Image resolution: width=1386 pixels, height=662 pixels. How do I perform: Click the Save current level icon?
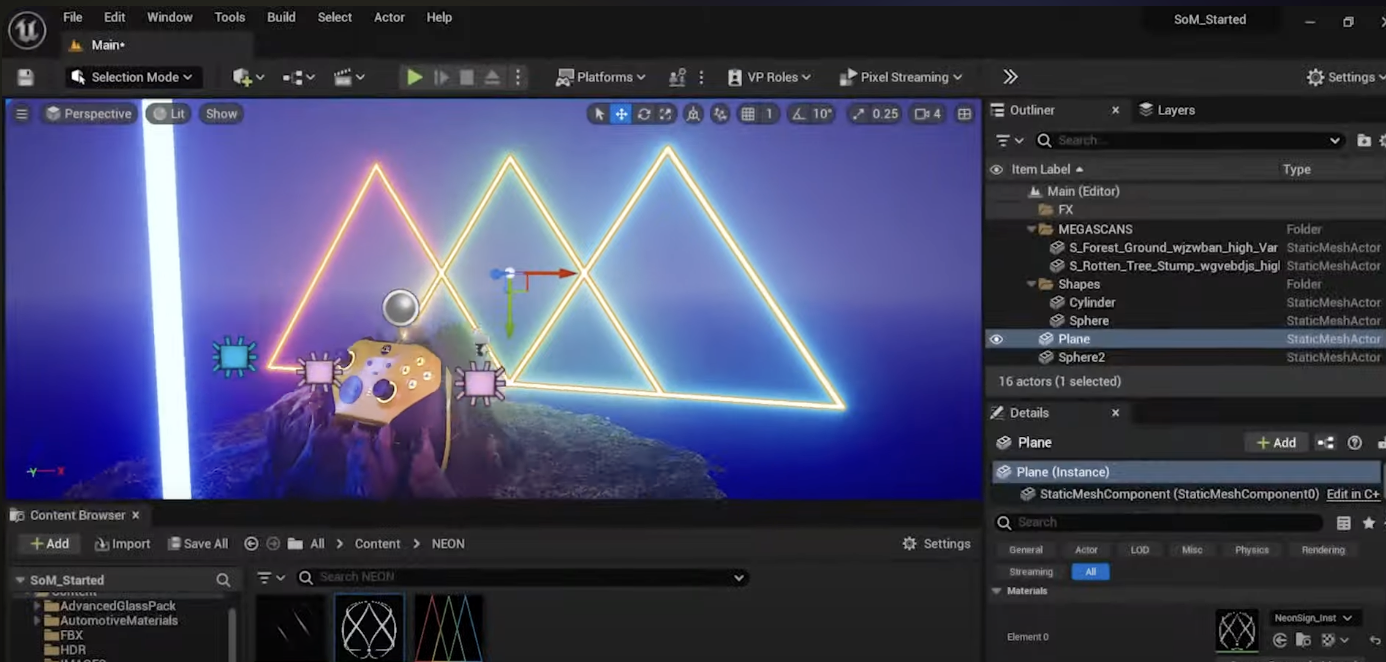click(25, 77)
